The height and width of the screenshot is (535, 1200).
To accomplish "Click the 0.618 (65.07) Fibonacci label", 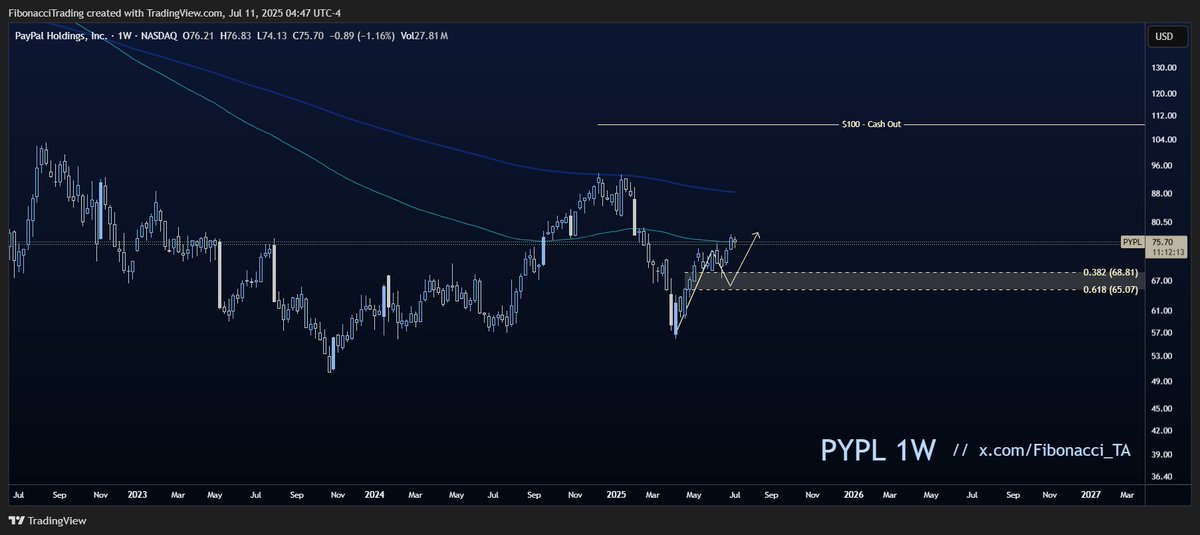I will pos(1111,290).
